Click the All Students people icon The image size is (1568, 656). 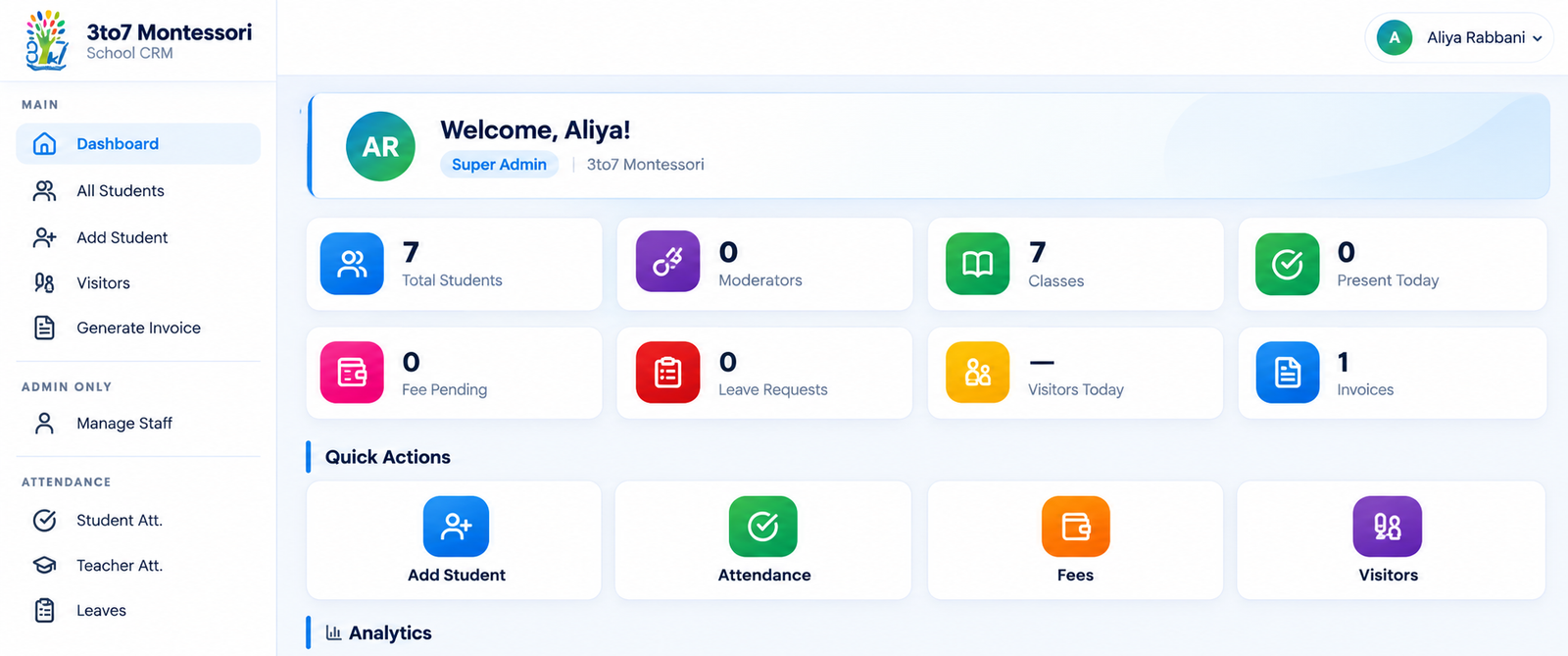tap(44, 191)
